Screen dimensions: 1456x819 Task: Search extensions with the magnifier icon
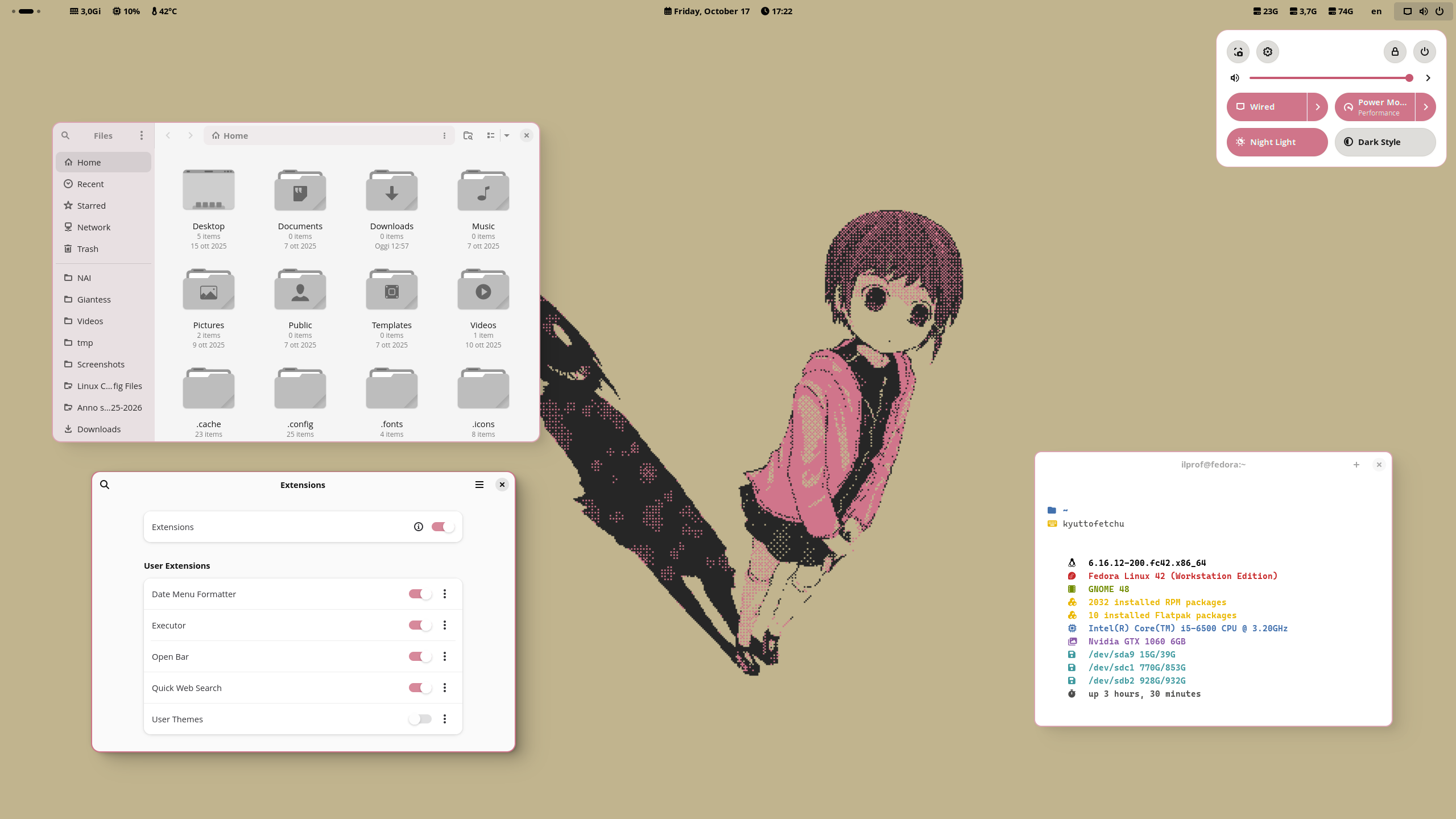coord(105,485)
